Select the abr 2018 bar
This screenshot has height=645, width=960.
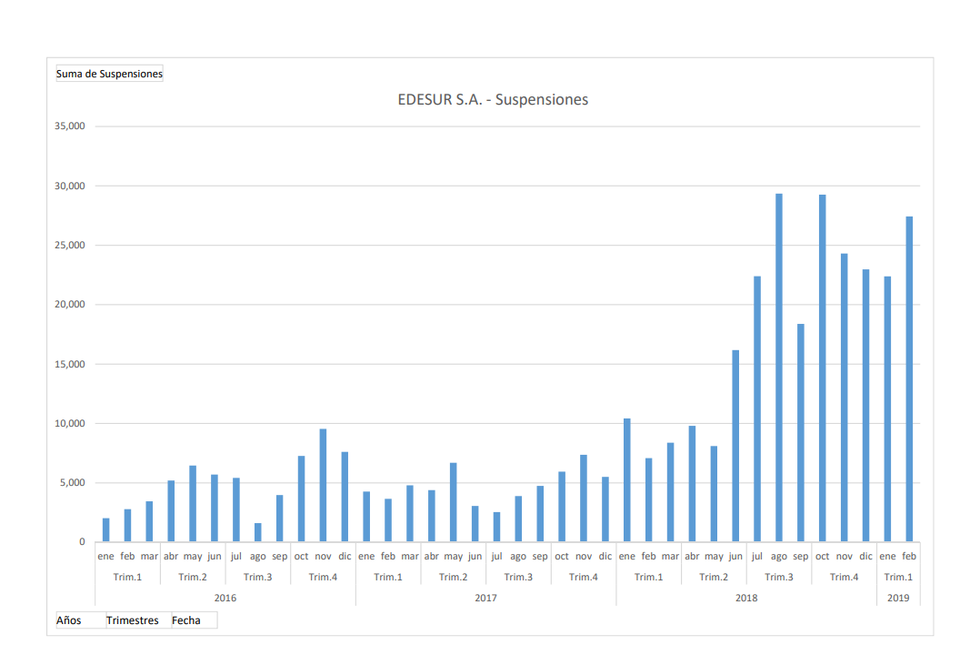click(x=692, y=484)
